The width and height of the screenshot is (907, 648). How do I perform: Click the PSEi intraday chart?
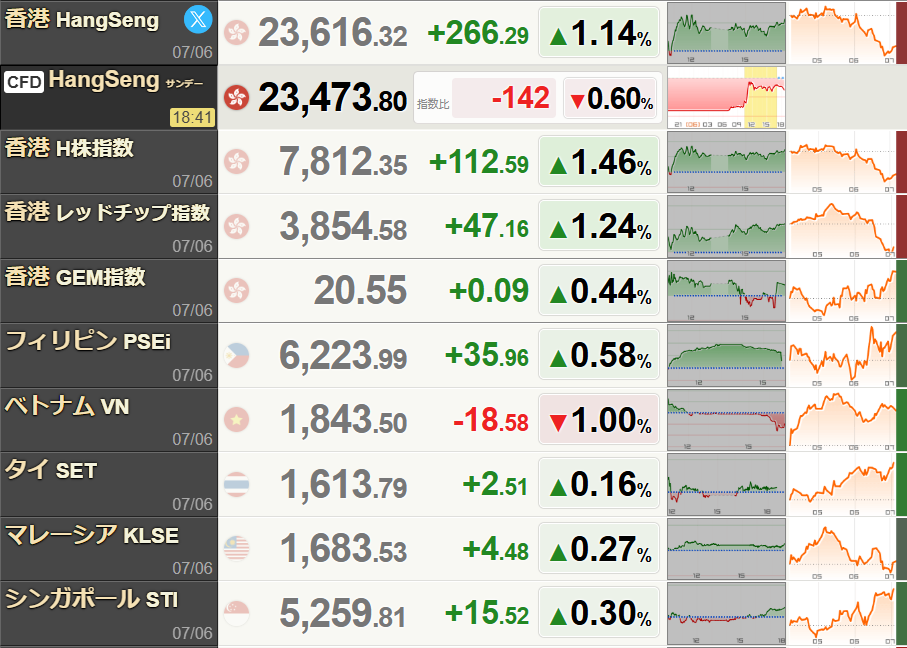pyautogui.click(x=727, y=355)
